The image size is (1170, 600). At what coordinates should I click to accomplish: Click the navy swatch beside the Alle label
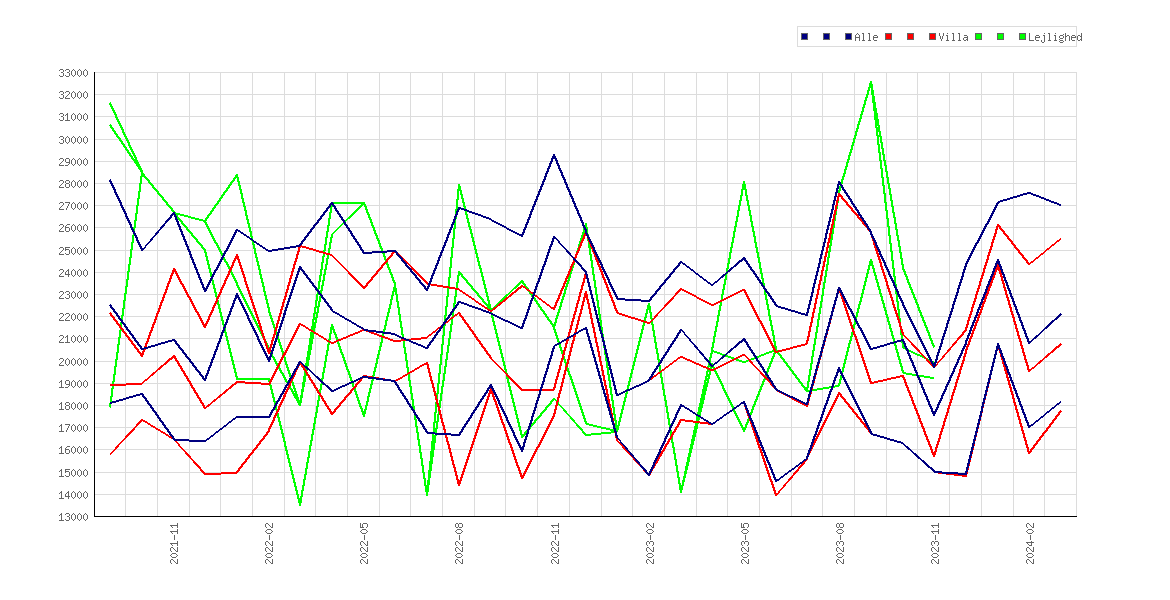(849, 37)
